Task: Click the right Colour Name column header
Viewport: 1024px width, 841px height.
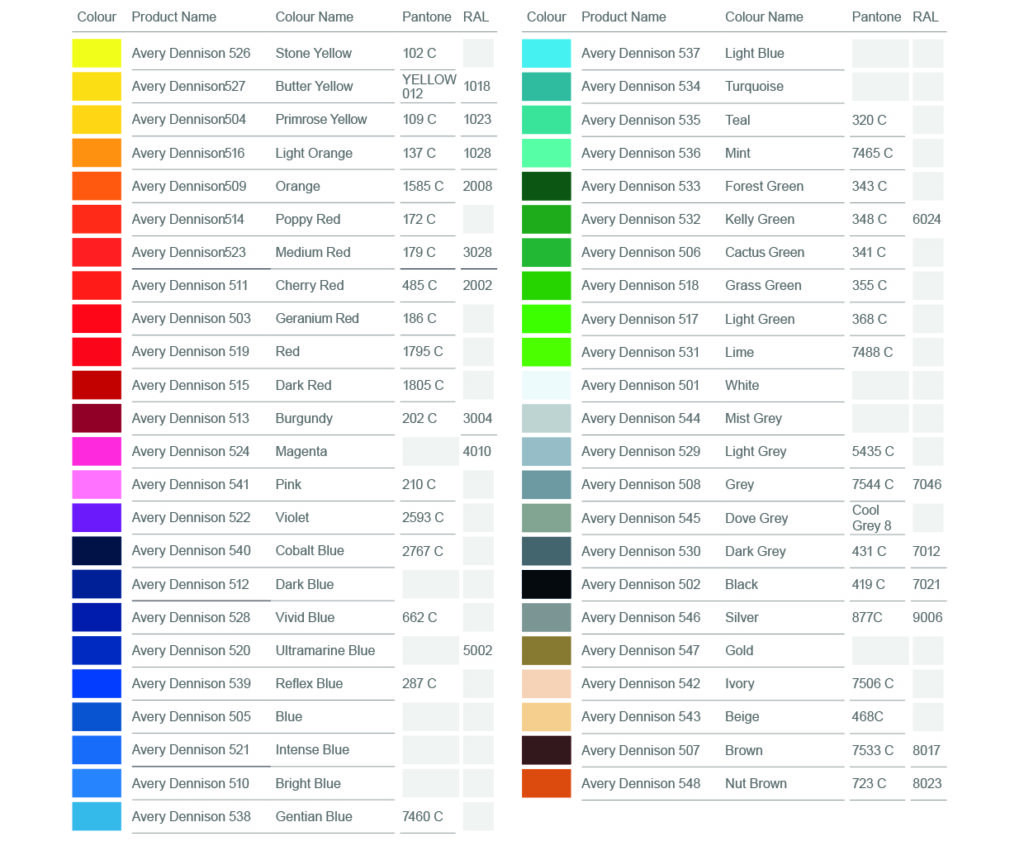Action: point(764,17)
